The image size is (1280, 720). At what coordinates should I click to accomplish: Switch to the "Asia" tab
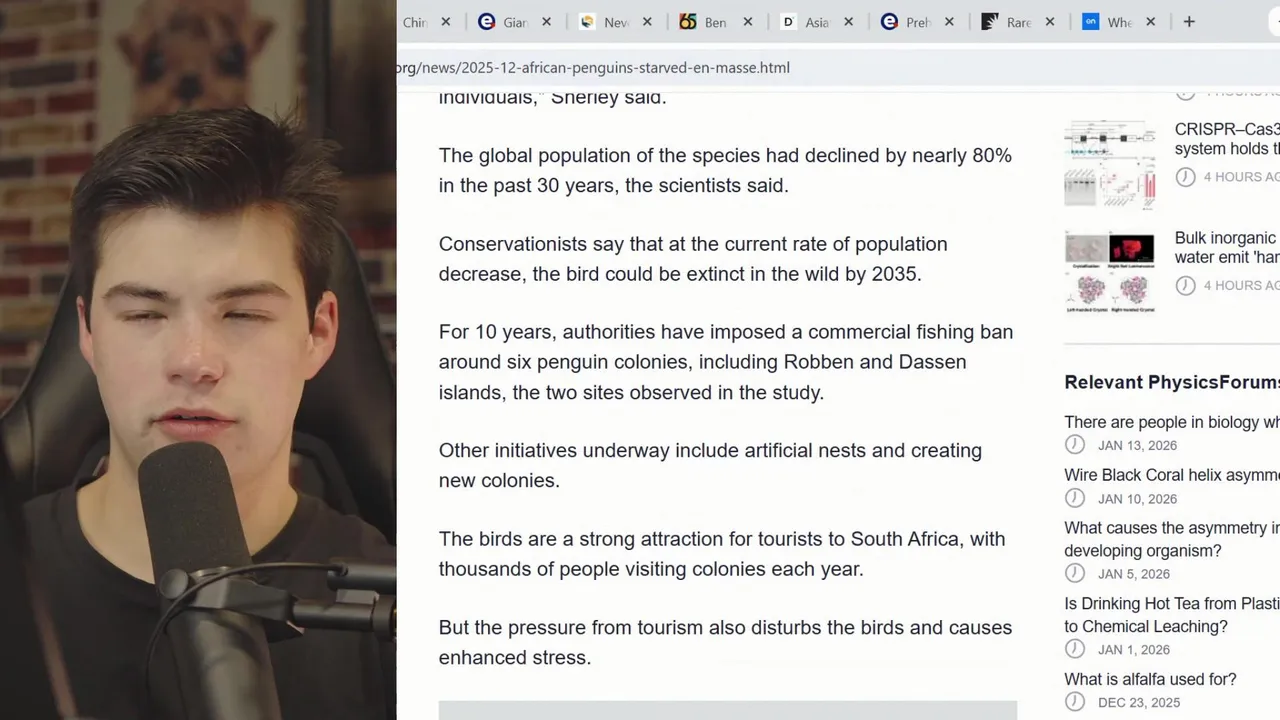pyautogui.click(x=816, y=22)
